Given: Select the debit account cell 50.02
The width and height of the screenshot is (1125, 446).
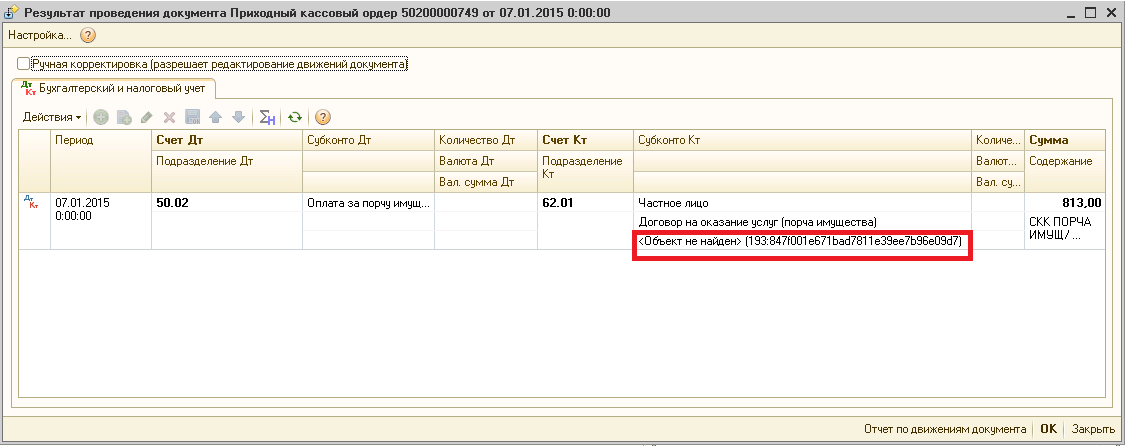Looking at the screenshot, I should pyautogui.click(x=227, y=203).
